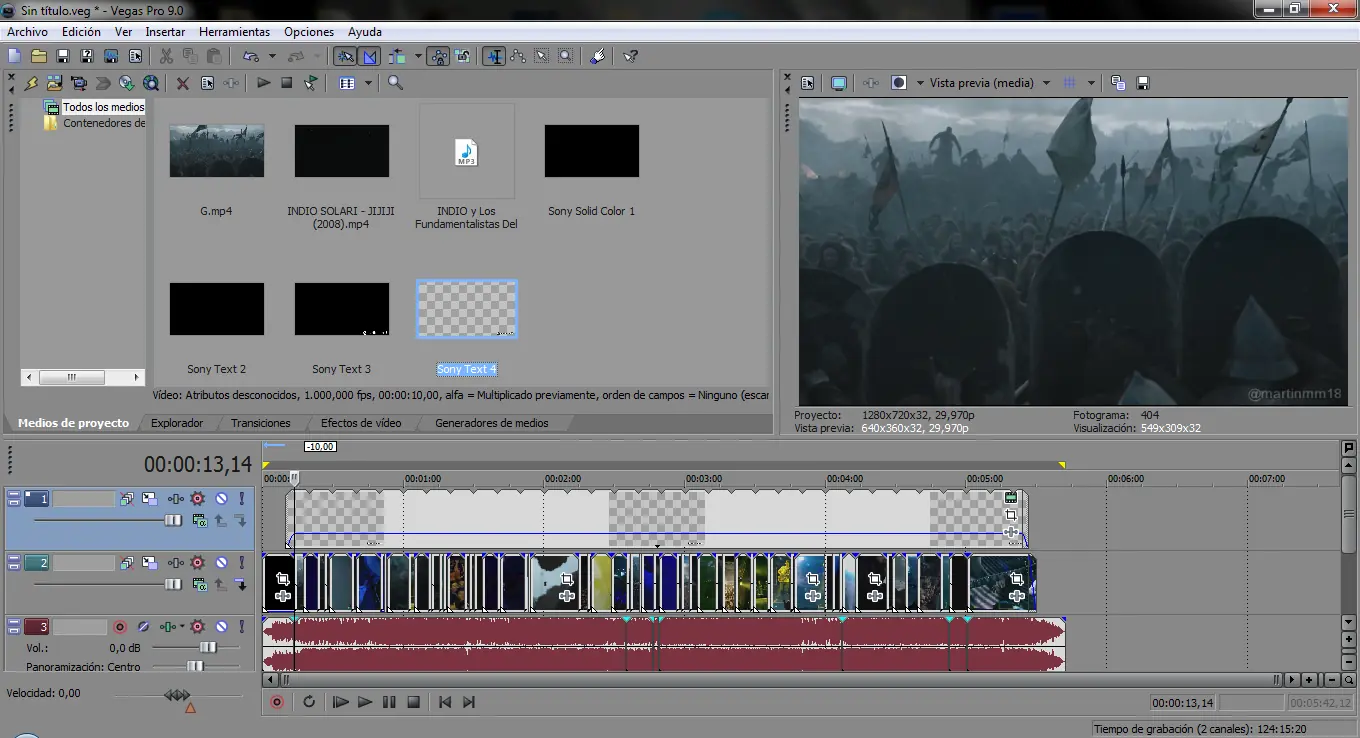Click the Remove Unused Media lightning icon
This screenshot has width=1360, height=738.
31,83
